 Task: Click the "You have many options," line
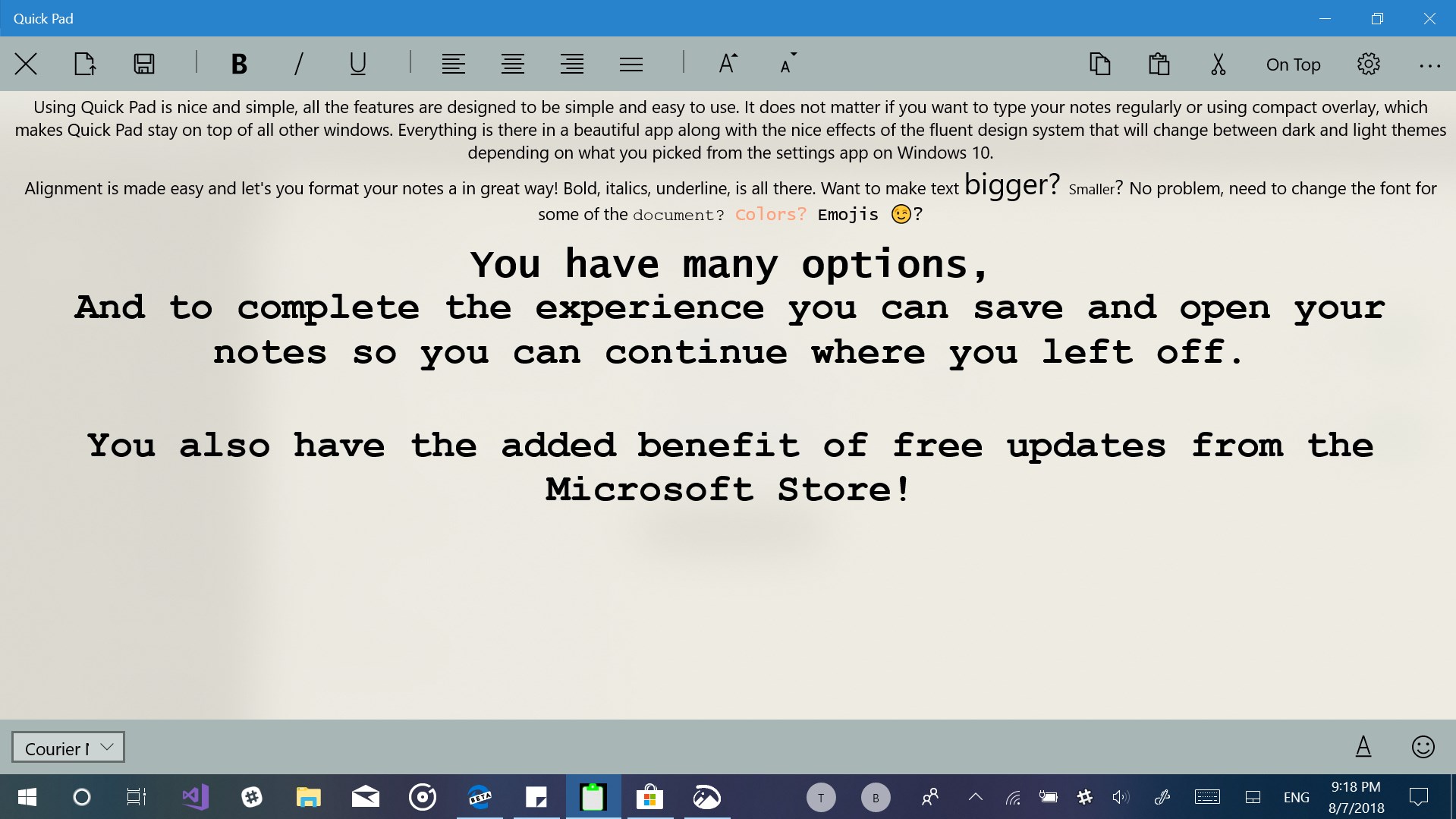pos(729,265)
